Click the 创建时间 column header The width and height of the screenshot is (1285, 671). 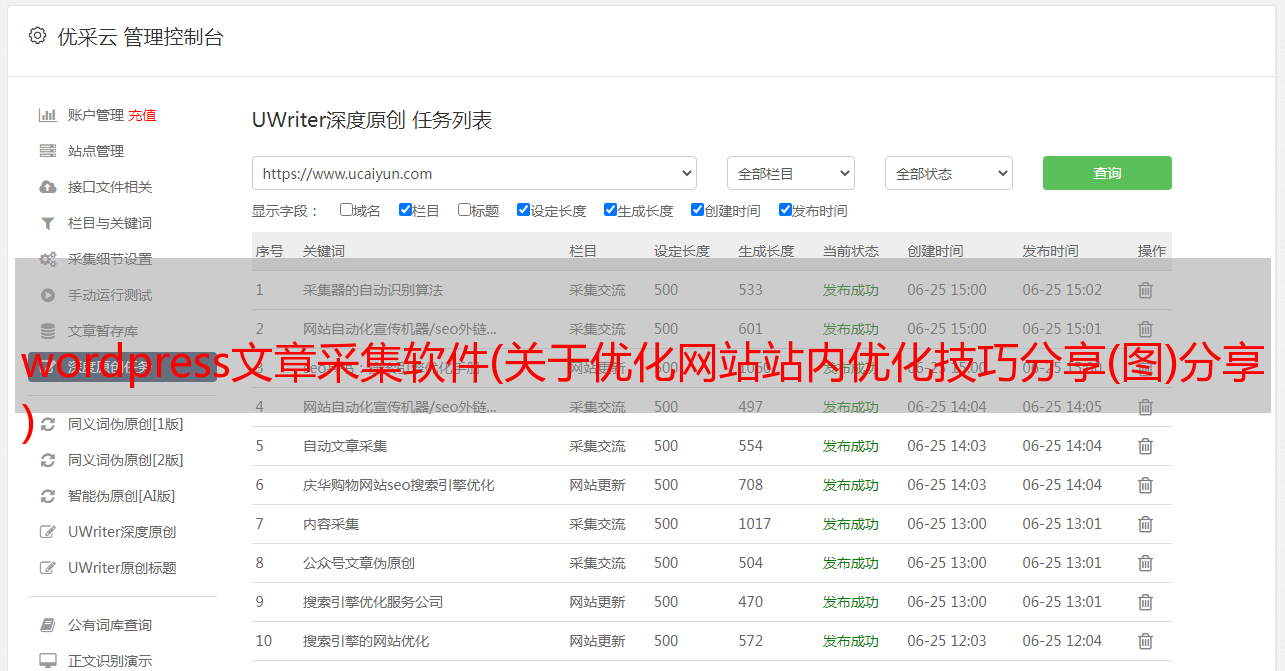(x=935, y=251)
